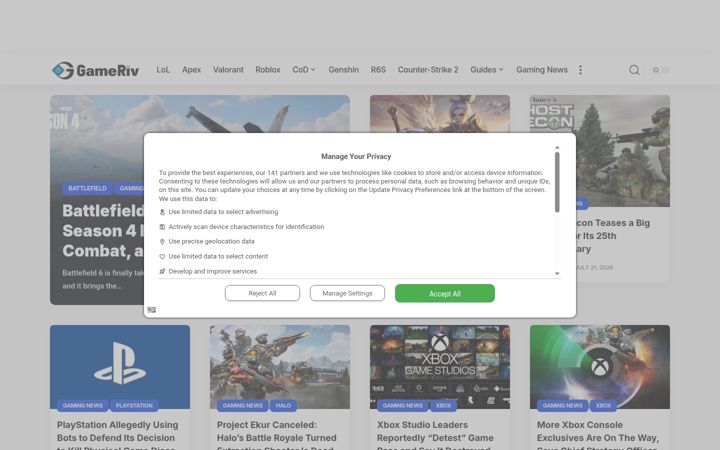Viewport: 720px width, 450px height.
Task: Reject all cookies
Action: [x=262, y=293]
